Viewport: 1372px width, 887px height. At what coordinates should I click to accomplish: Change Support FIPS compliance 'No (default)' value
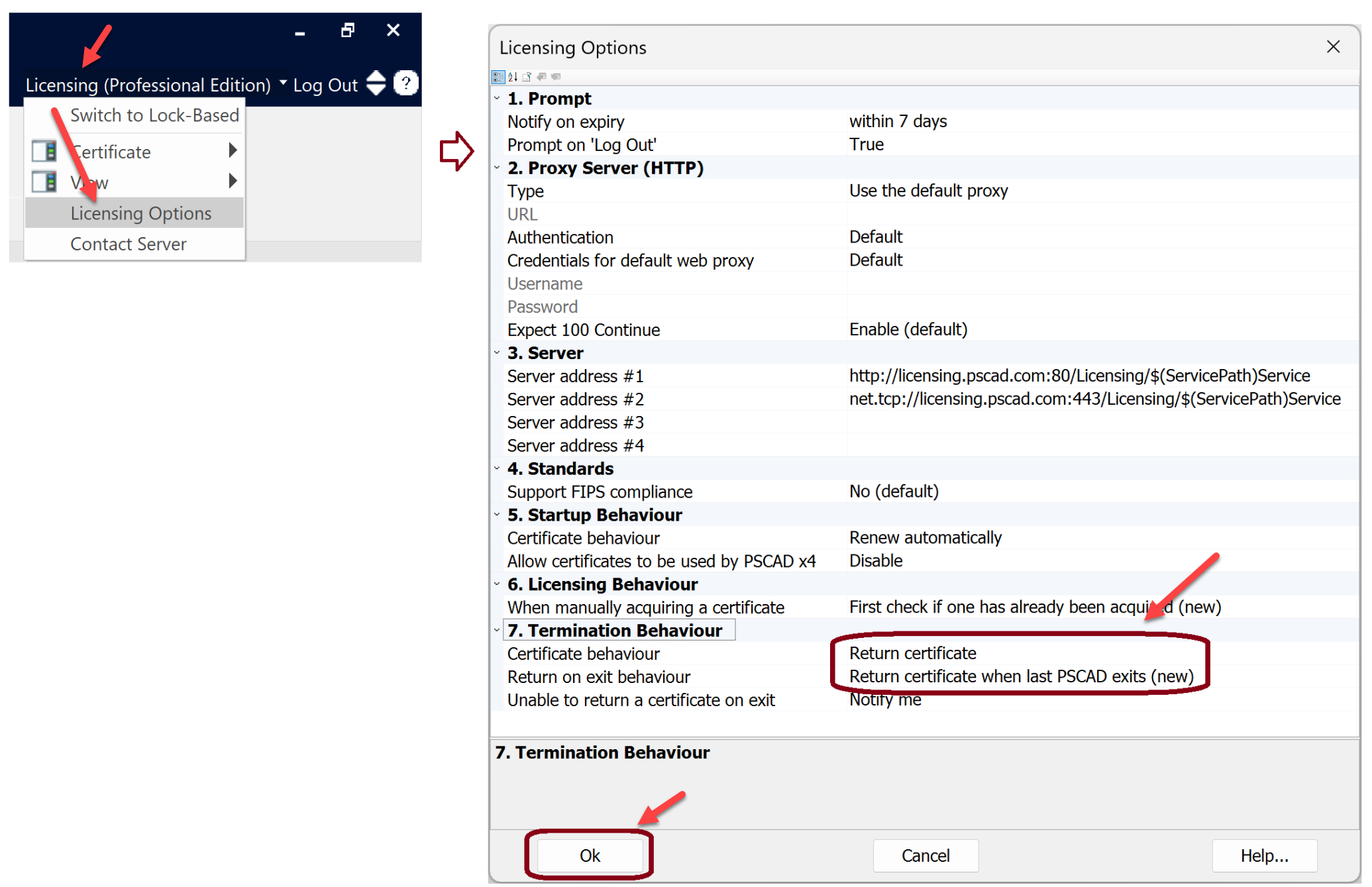1102,492
